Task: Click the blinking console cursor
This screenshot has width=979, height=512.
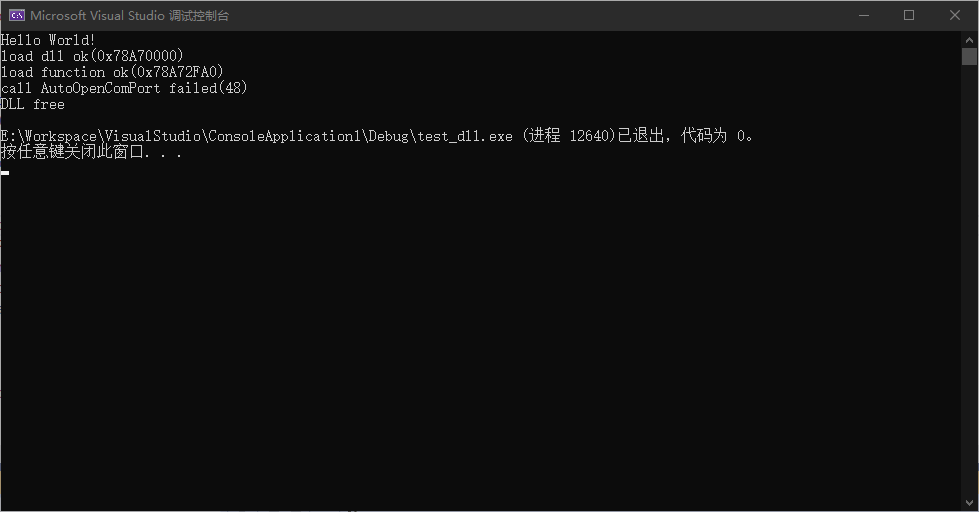Action: 5,172
